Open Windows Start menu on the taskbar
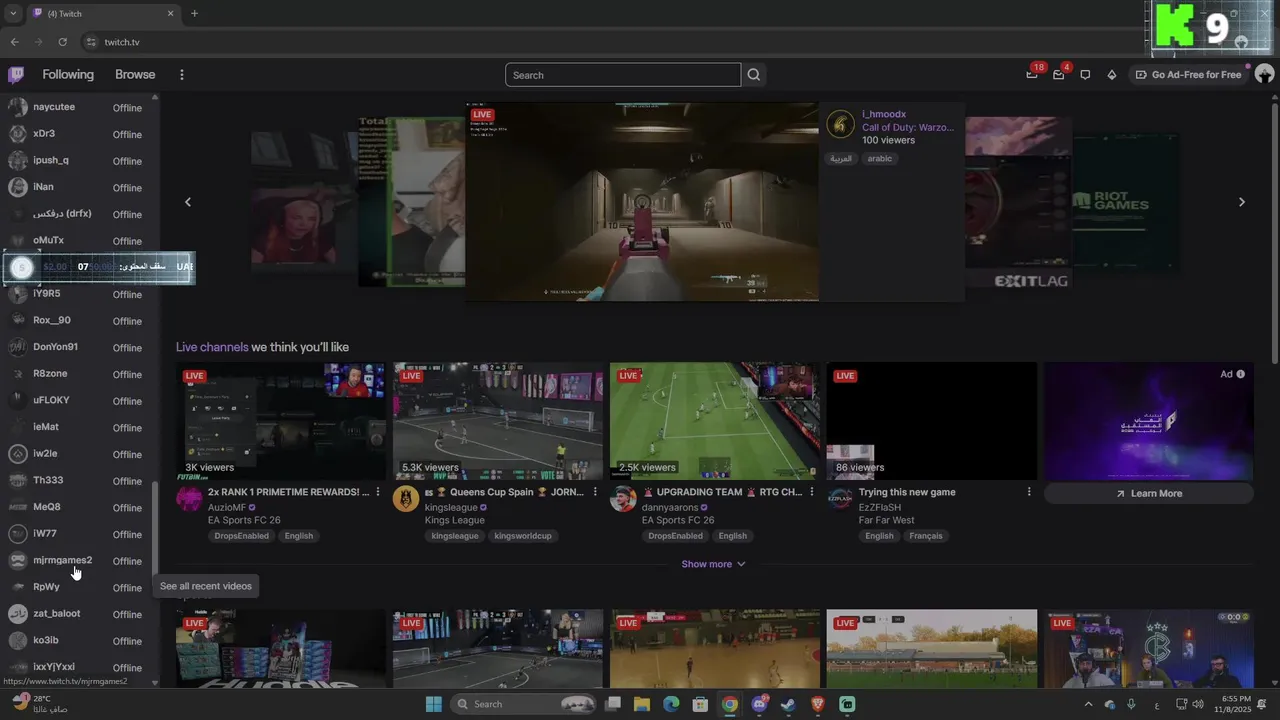 coord(433,704)
